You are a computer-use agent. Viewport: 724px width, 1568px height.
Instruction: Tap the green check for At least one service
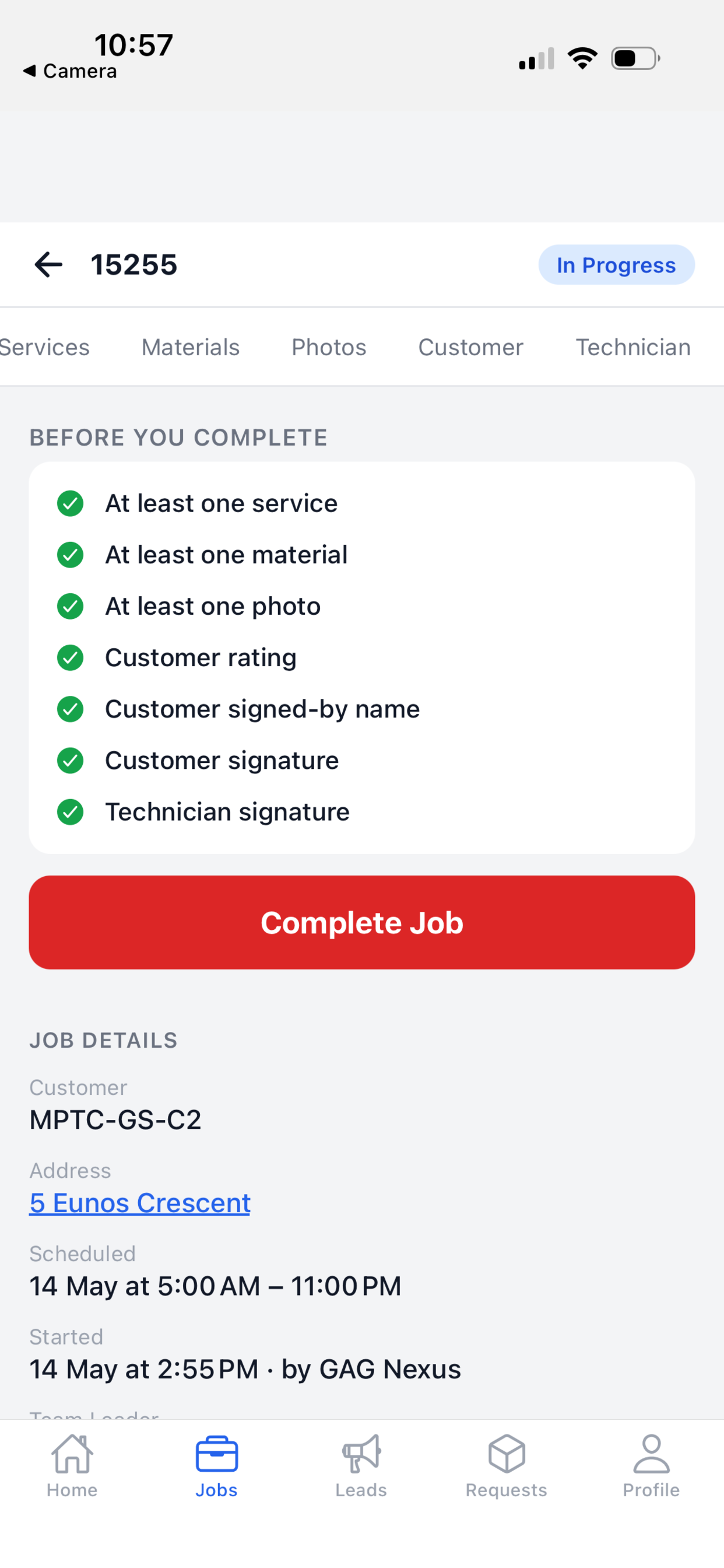click(70, 503)
